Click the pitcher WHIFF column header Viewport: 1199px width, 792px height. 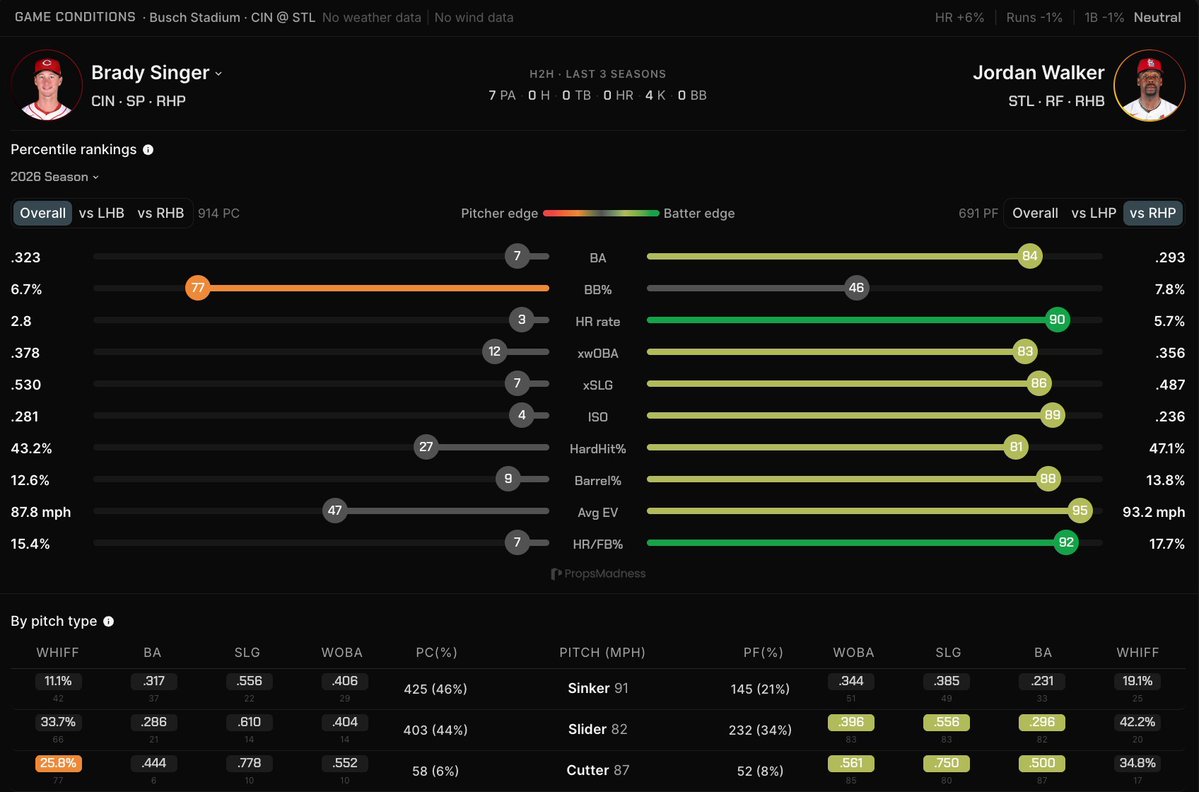[57, 653]
